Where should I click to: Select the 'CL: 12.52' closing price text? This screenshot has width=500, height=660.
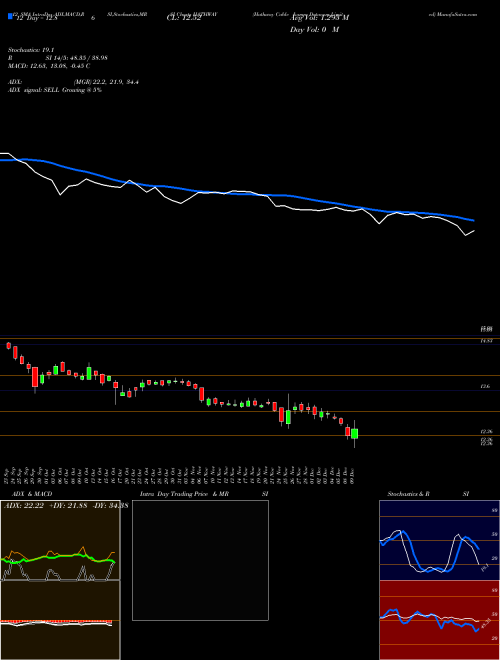pyautogui.click(x=184, y=18)
